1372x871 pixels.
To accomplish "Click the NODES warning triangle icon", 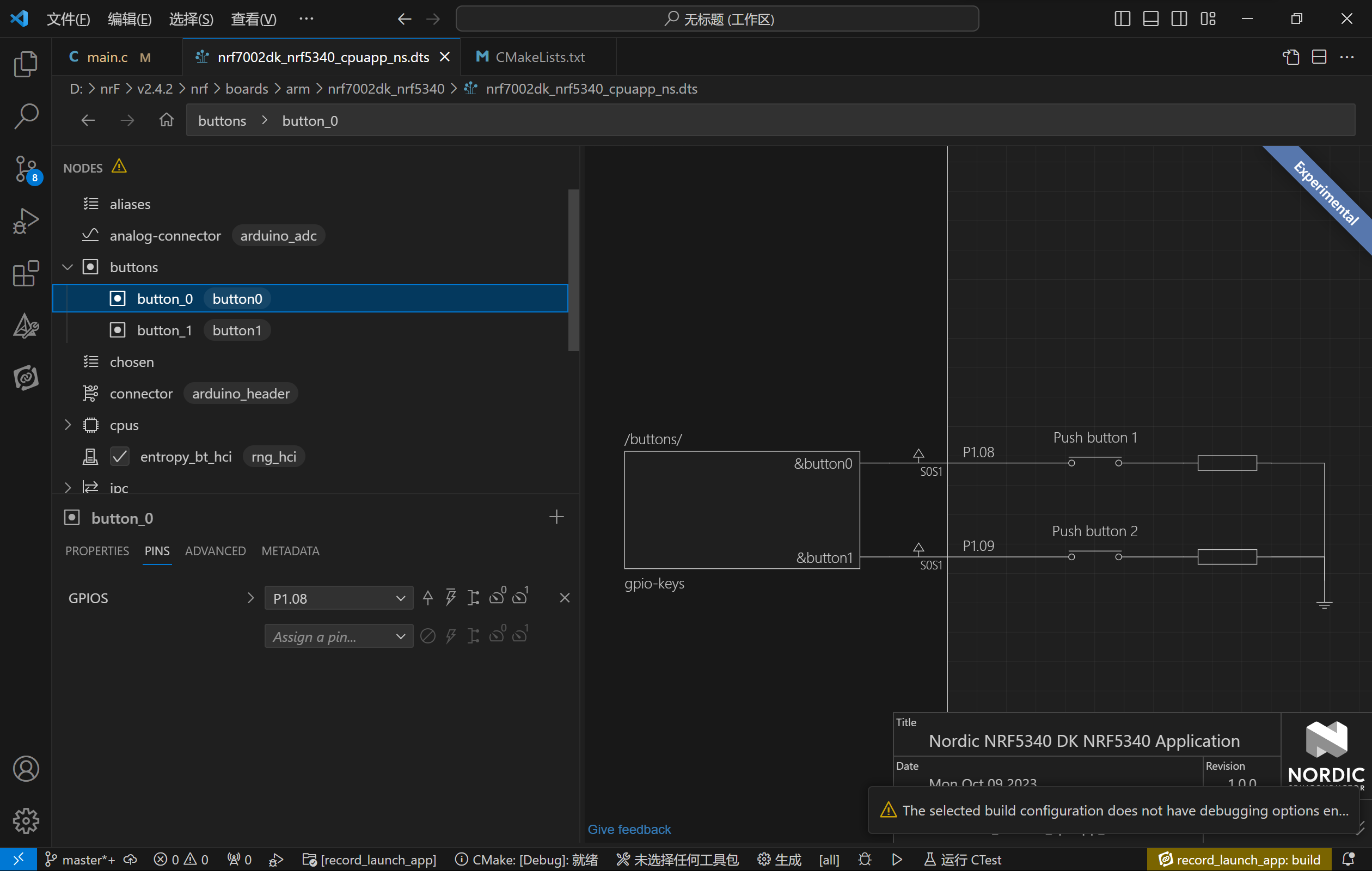I will click(119, 167).
